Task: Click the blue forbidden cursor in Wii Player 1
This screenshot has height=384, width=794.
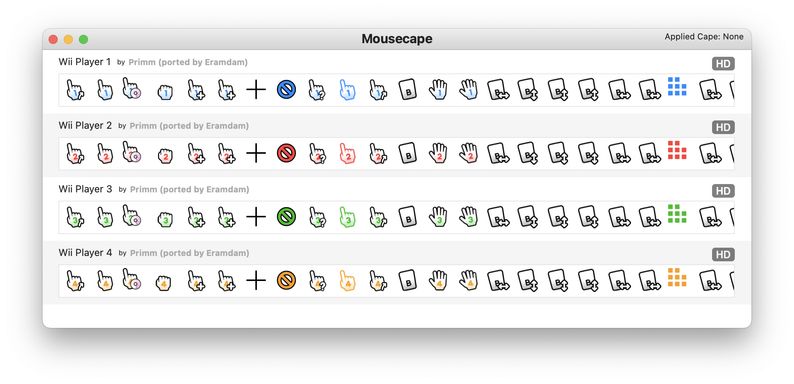Action: (x=286, y=90)
